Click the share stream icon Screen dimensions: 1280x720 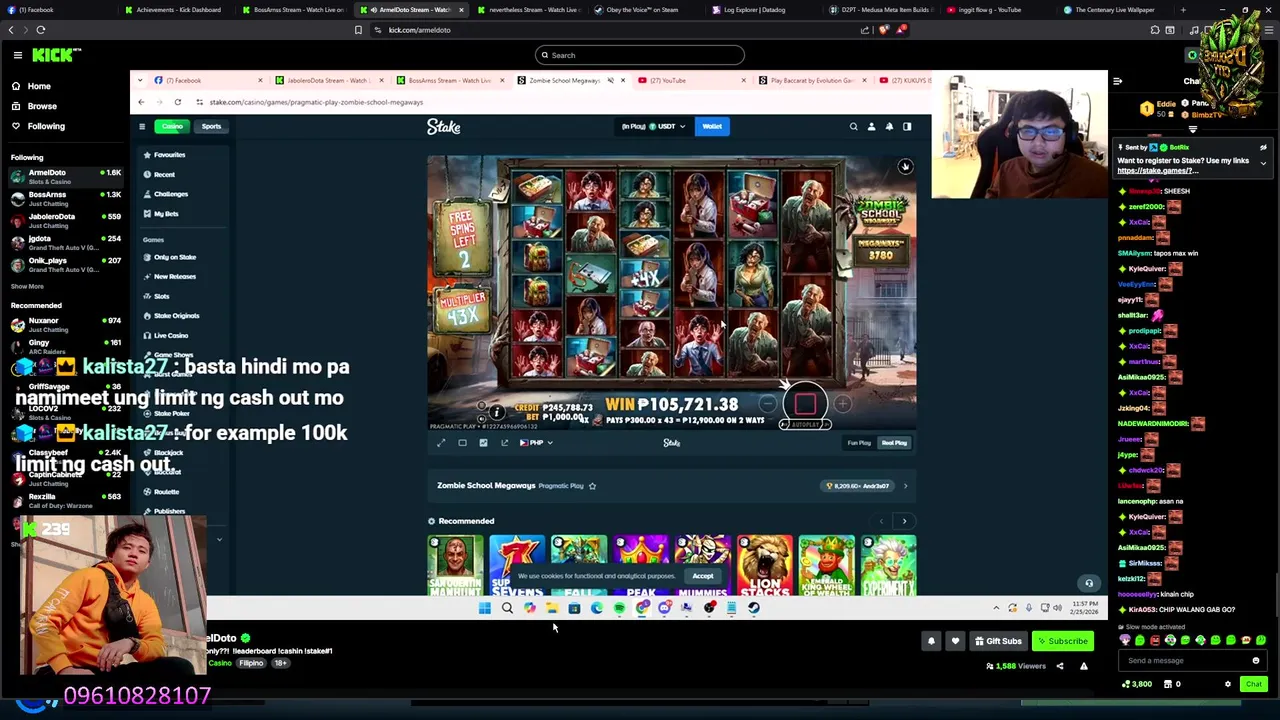pyautogui.click(x=1060, y=666)
